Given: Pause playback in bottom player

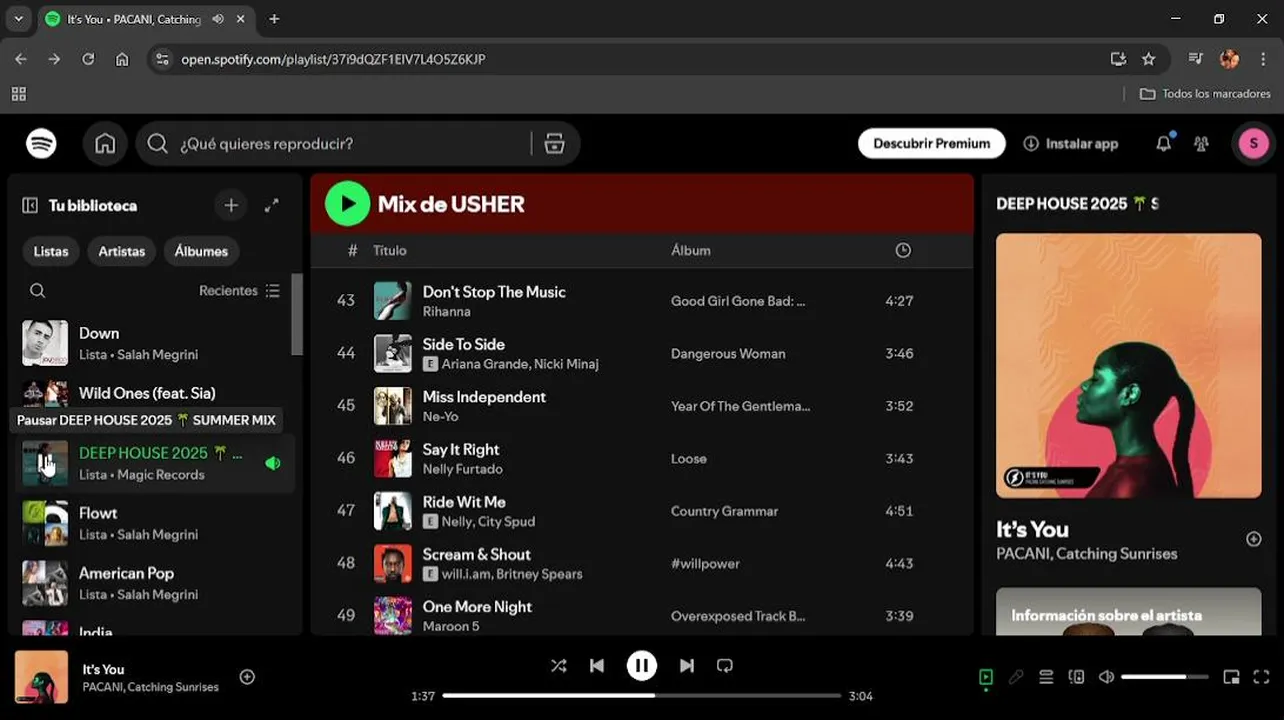Looking at the screenshot, I should 641,665.
